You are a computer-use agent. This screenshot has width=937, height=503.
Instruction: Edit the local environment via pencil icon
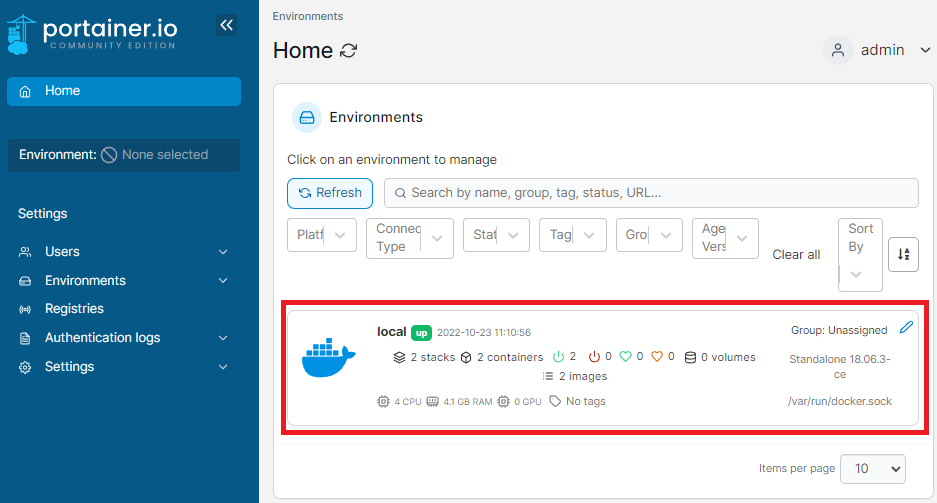[907, 327]
